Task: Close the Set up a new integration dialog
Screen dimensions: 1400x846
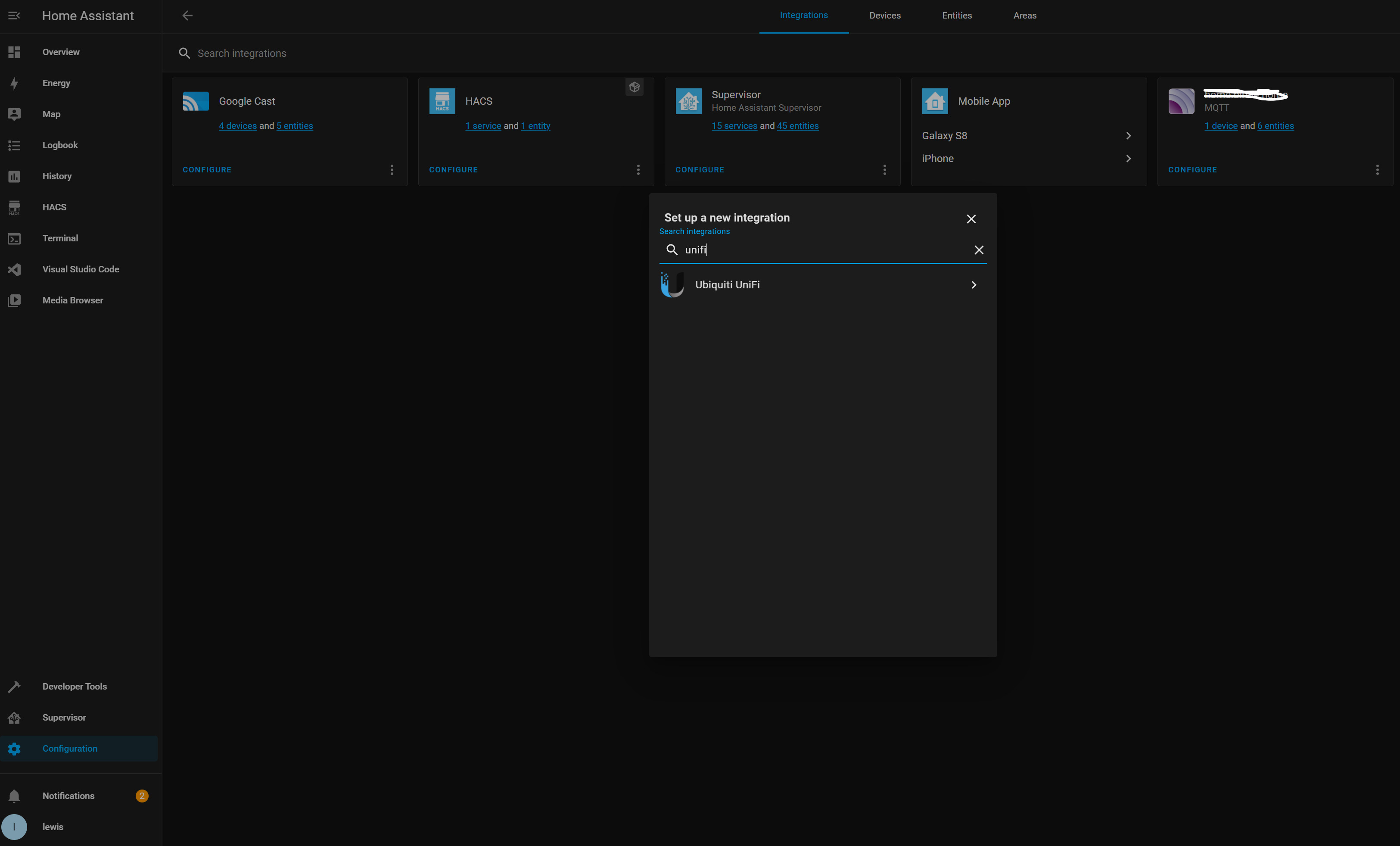Action: [x=971, y=219]
